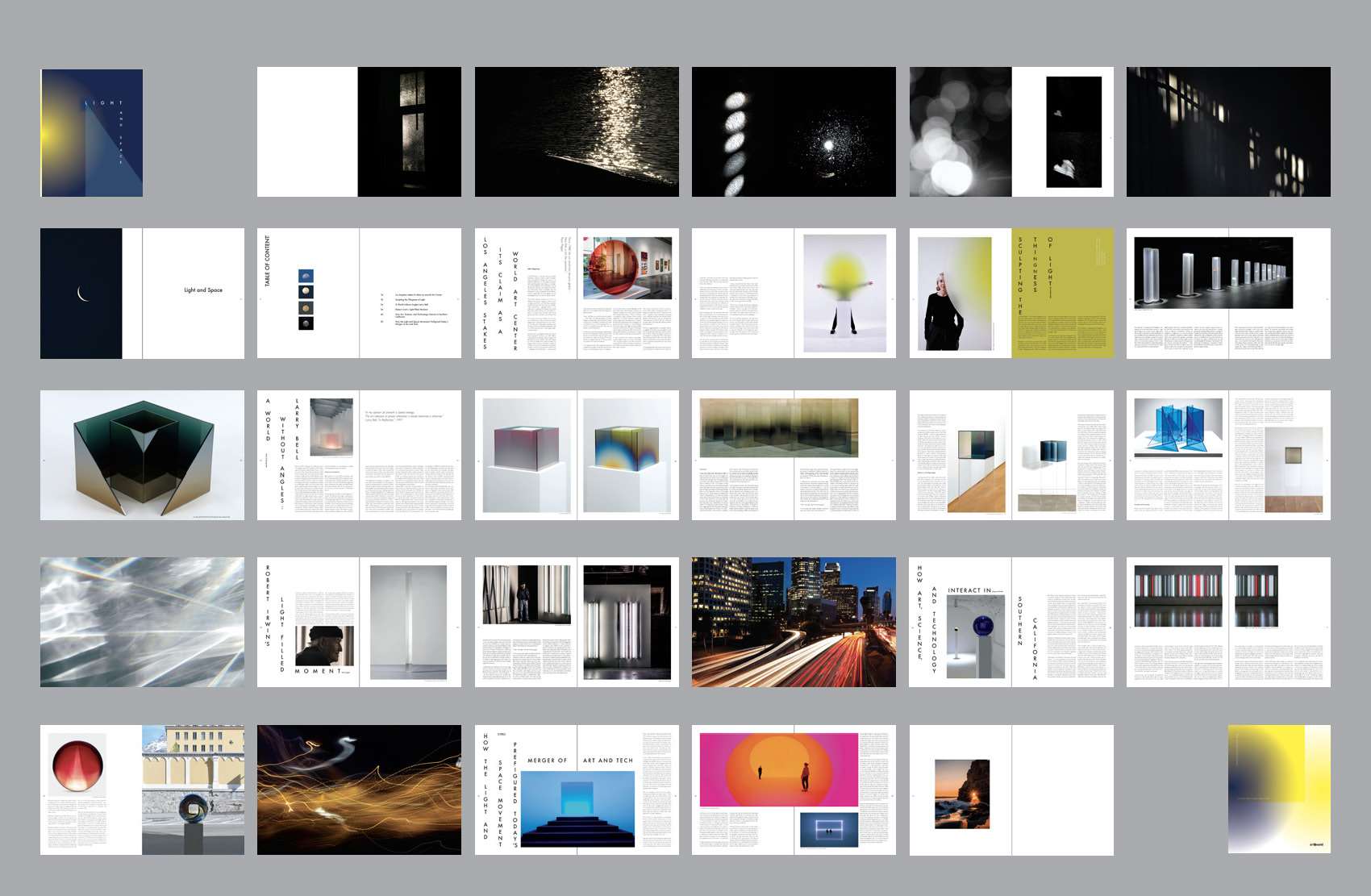The image size is (1371, 896).
Task: Select Robert Irwin's portrait photo
Action: click(325, 645)
